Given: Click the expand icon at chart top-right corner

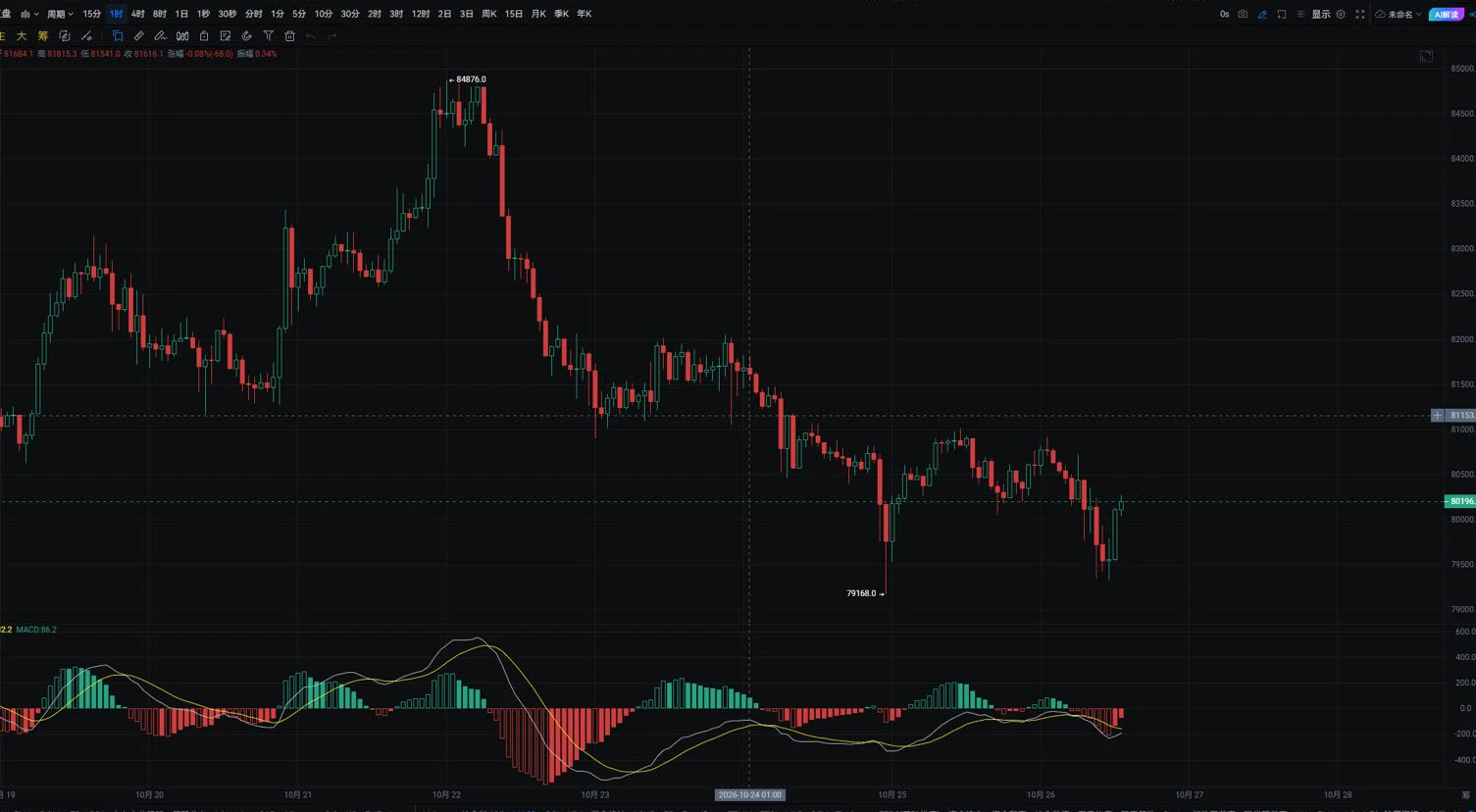Looking at the screenshot, I should pos(1426,56).
